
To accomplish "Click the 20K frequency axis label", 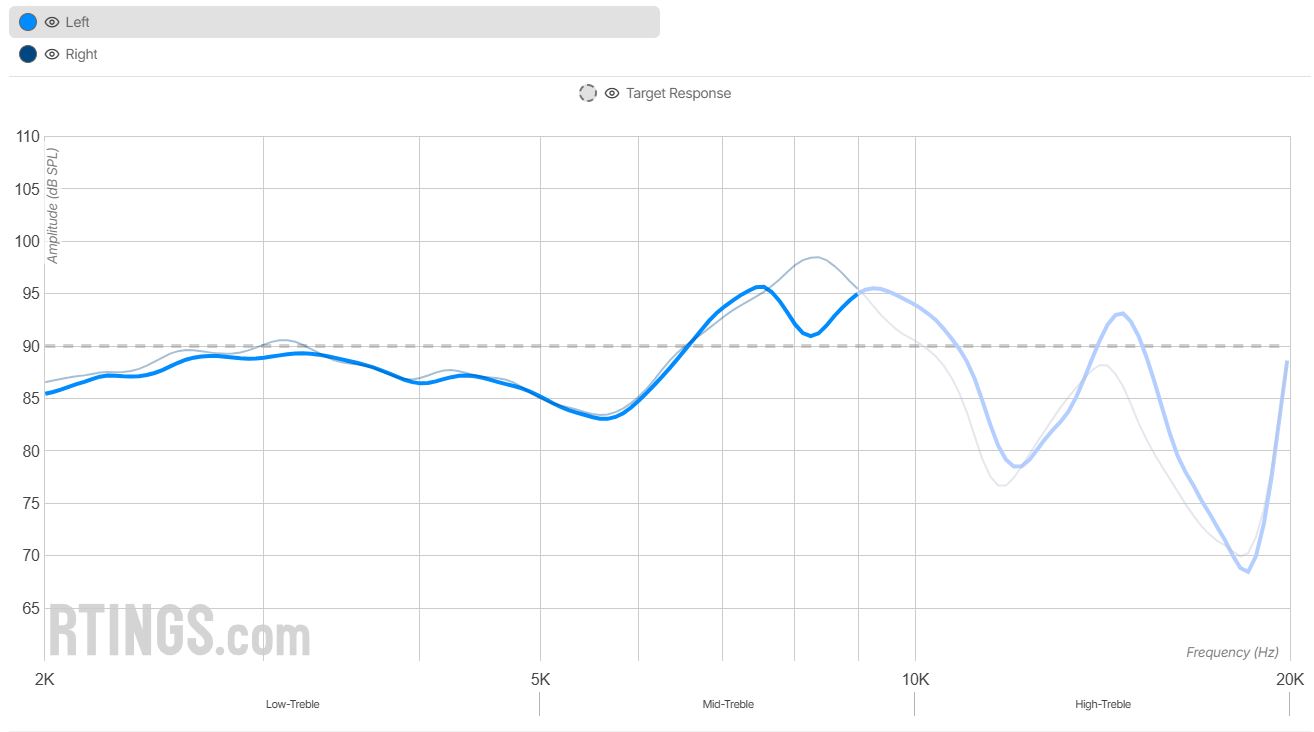I will [x=1289, y=680].
